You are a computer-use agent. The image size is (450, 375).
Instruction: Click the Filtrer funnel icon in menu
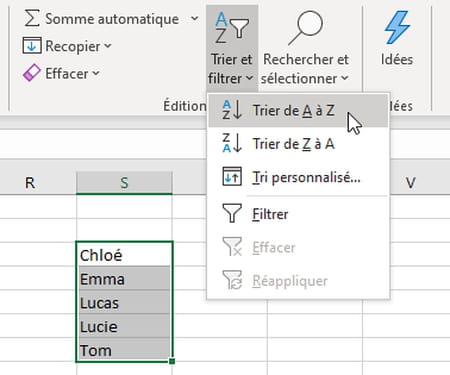(232, 213)
